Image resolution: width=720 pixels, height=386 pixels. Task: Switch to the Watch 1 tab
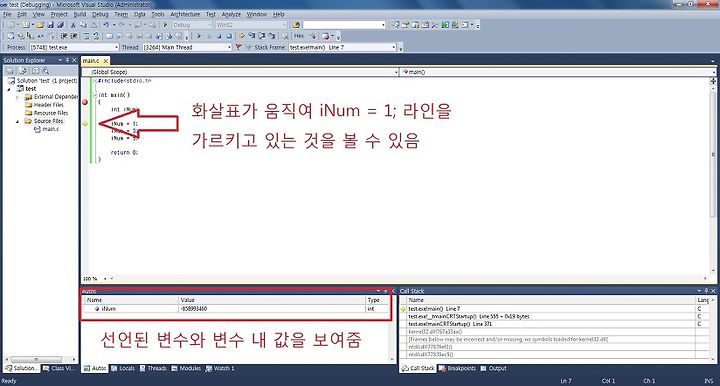pos(220,368)
